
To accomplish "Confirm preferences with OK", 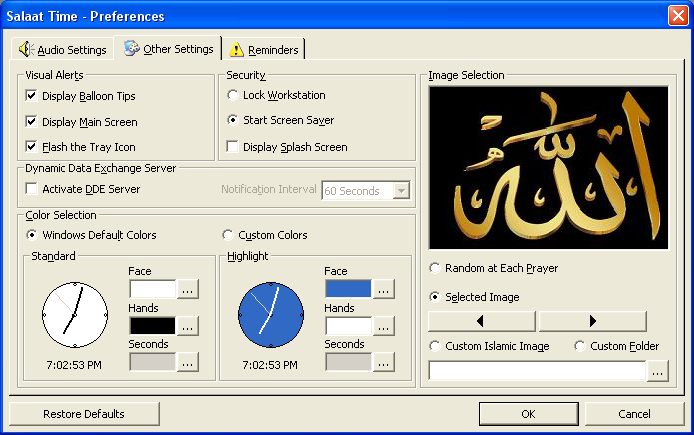I will point(528,414).
